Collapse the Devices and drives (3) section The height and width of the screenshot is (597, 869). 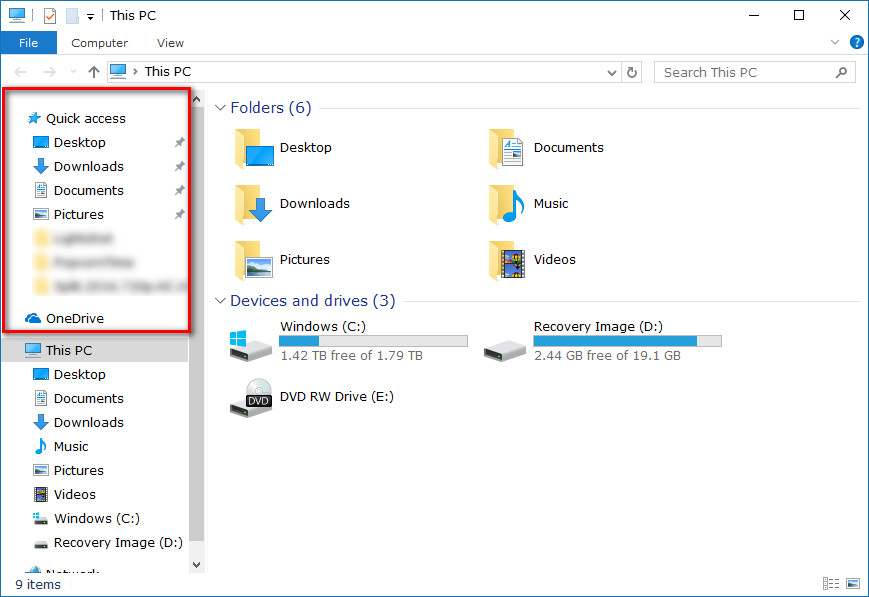click(x=221, y=301)
